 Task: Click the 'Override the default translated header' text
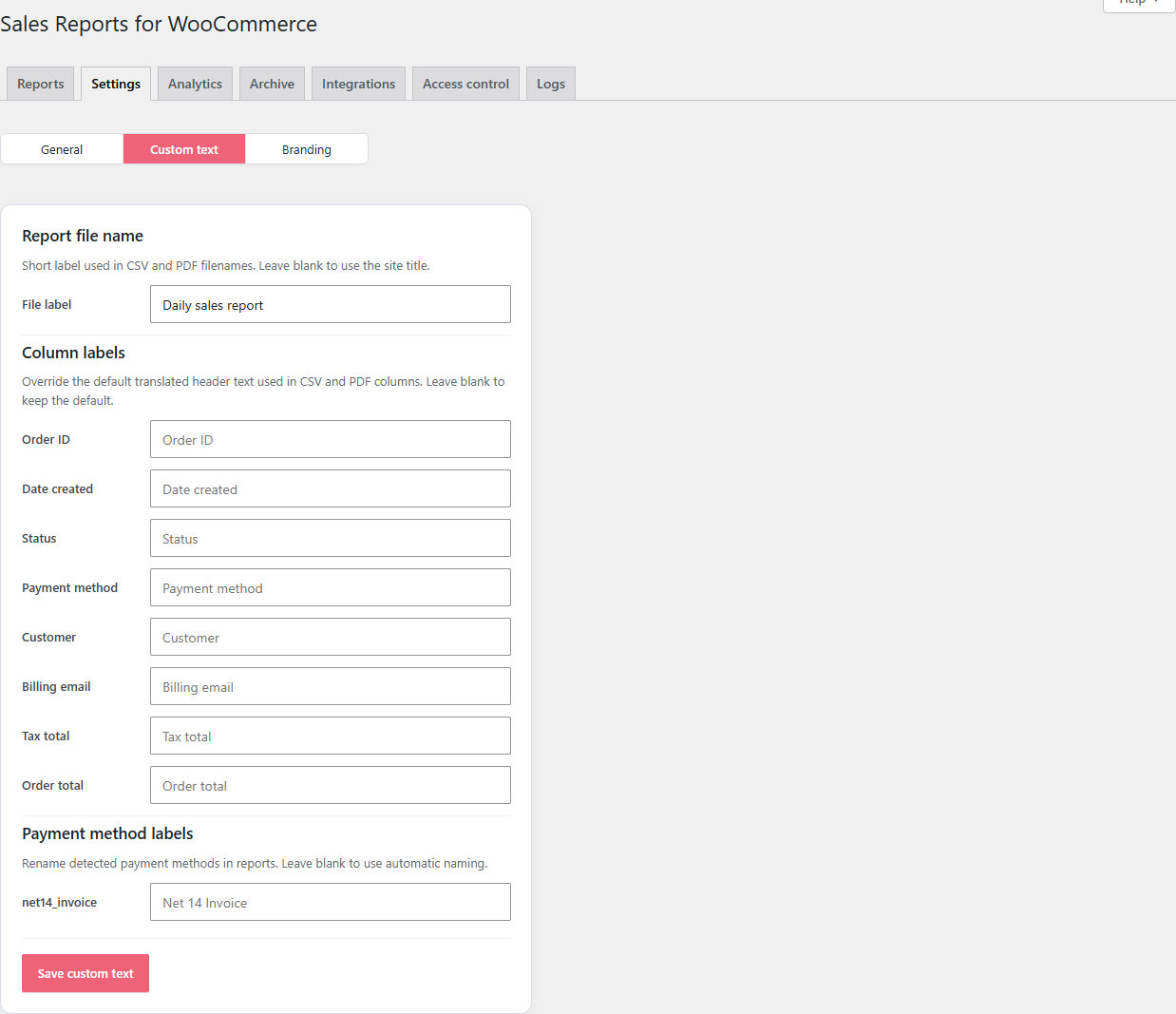[x=263, y=391]
